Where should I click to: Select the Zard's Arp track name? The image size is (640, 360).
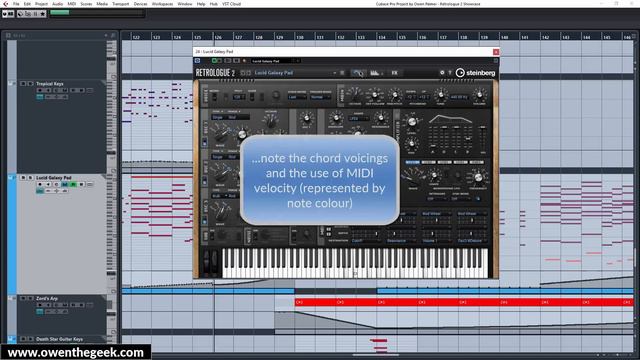pos(47,298)
